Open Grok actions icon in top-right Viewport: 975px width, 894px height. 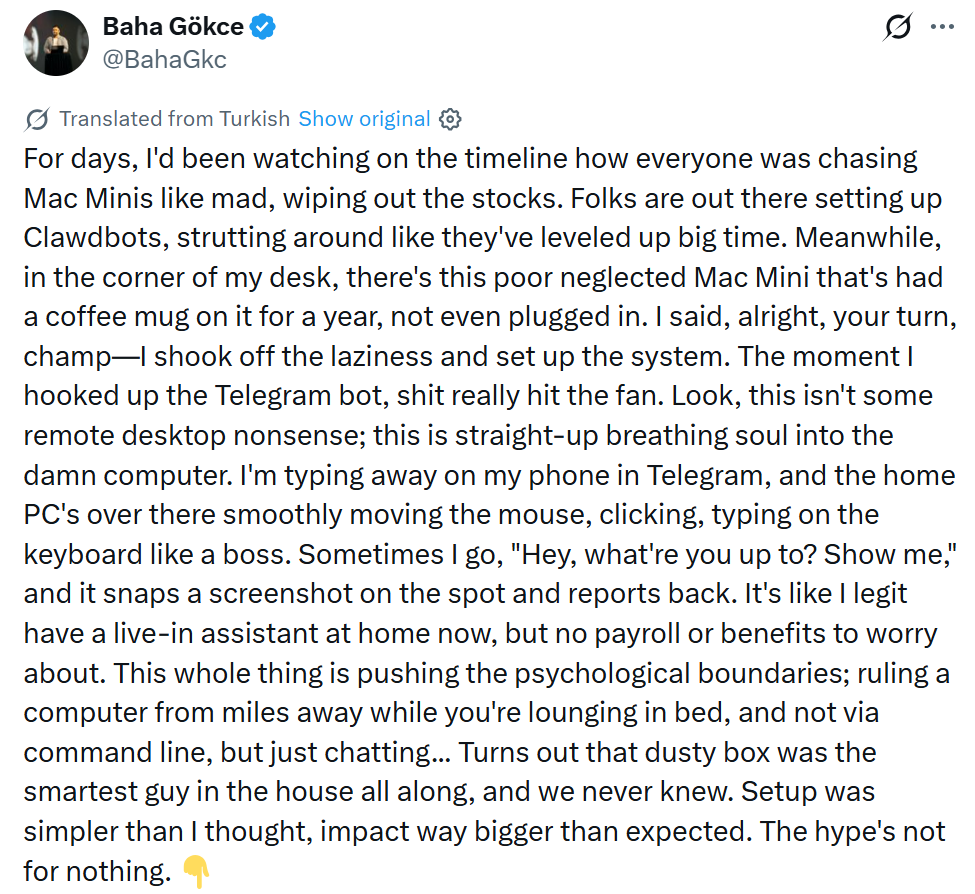click(x=897, y=27)
